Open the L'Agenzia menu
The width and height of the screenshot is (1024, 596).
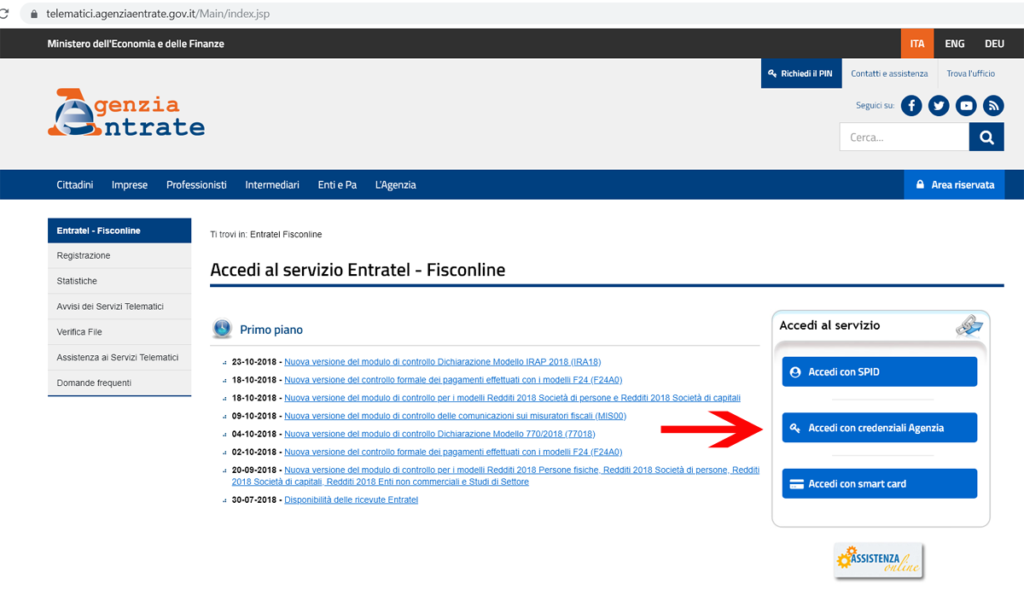[x=395, y=185]
